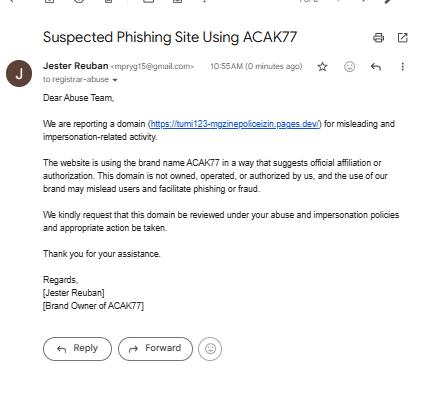Expand recipient details arrow next to registrar-abuse
Screen dimensions: 426x406
[x=115, y=80]
